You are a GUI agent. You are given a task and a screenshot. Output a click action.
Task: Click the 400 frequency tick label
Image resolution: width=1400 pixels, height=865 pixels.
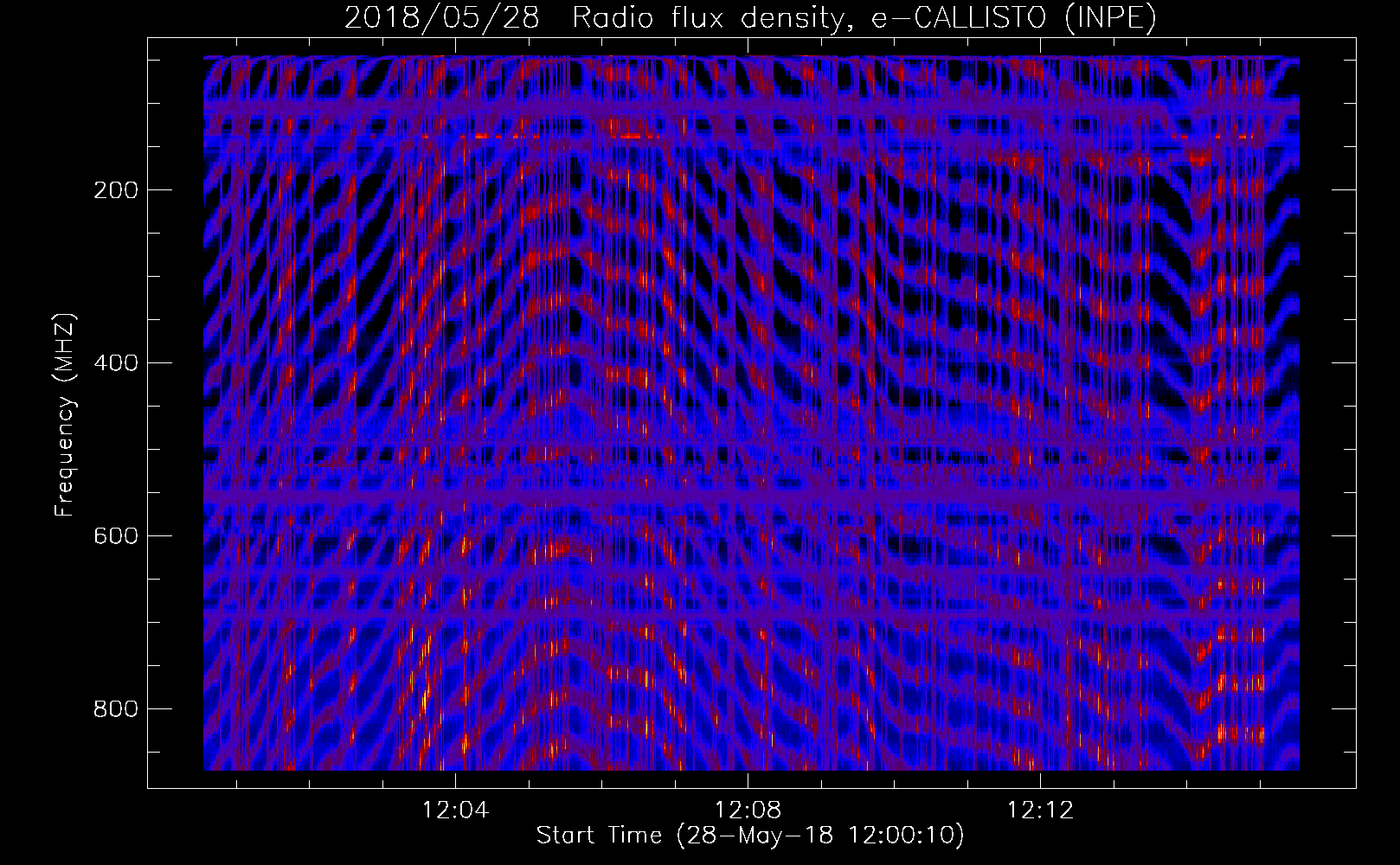[x=116, y=363]
